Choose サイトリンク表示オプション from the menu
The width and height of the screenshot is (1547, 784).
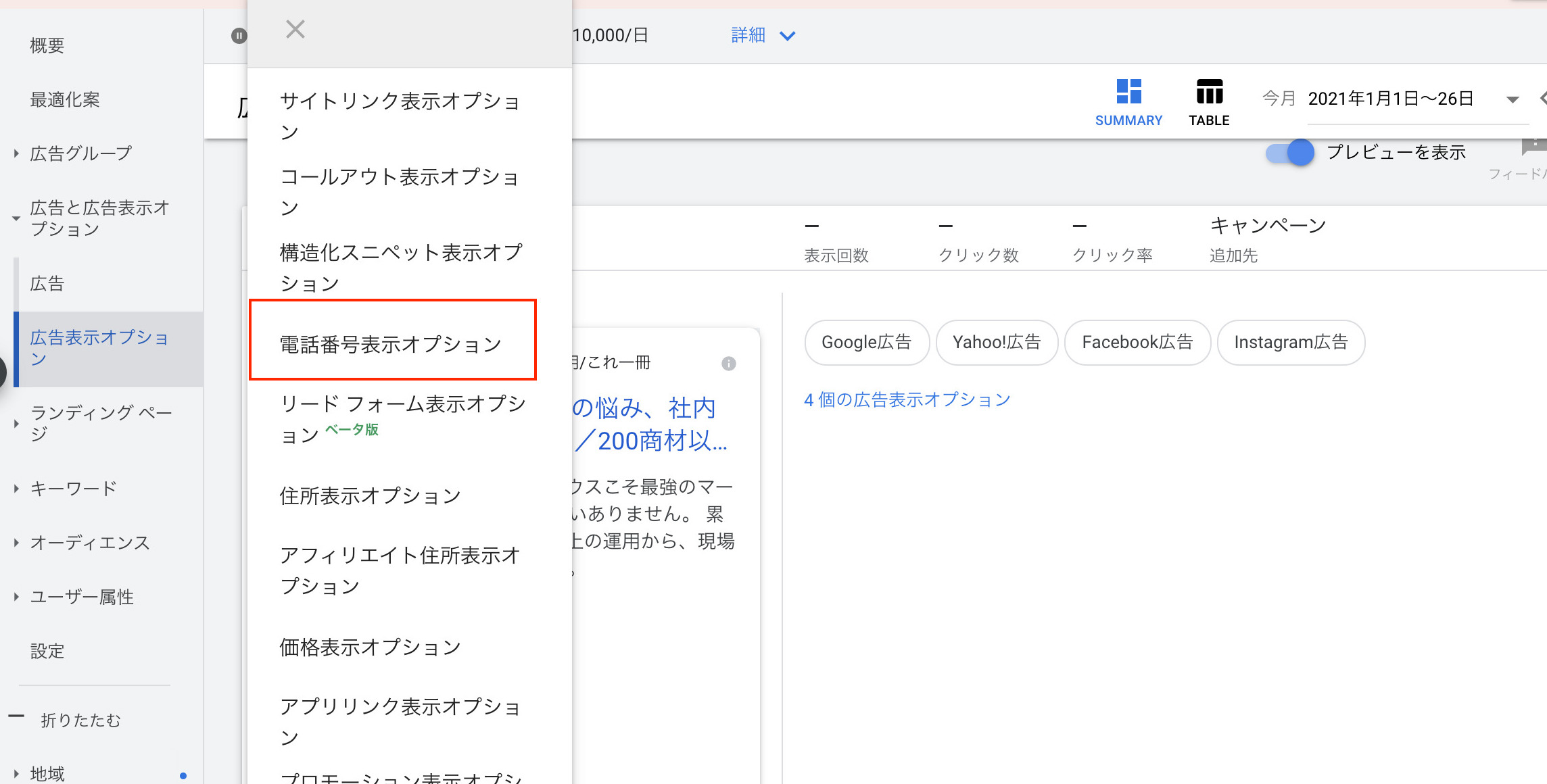pyautogui.click(x=400, y=116)
